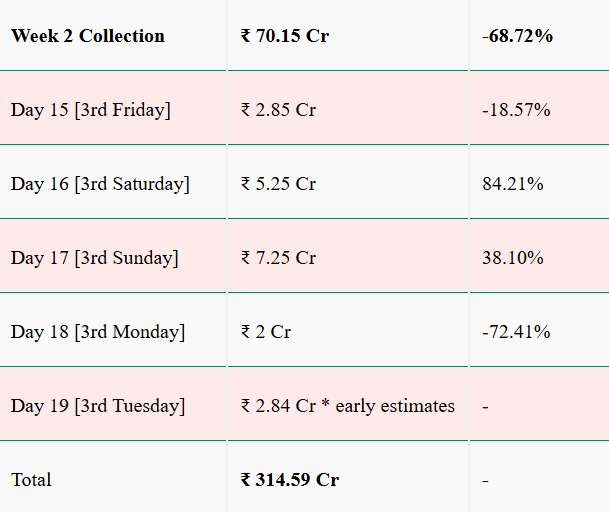
Task: Click the ₹ 7.25 Cr collection cell
Action: coord(278,258)
